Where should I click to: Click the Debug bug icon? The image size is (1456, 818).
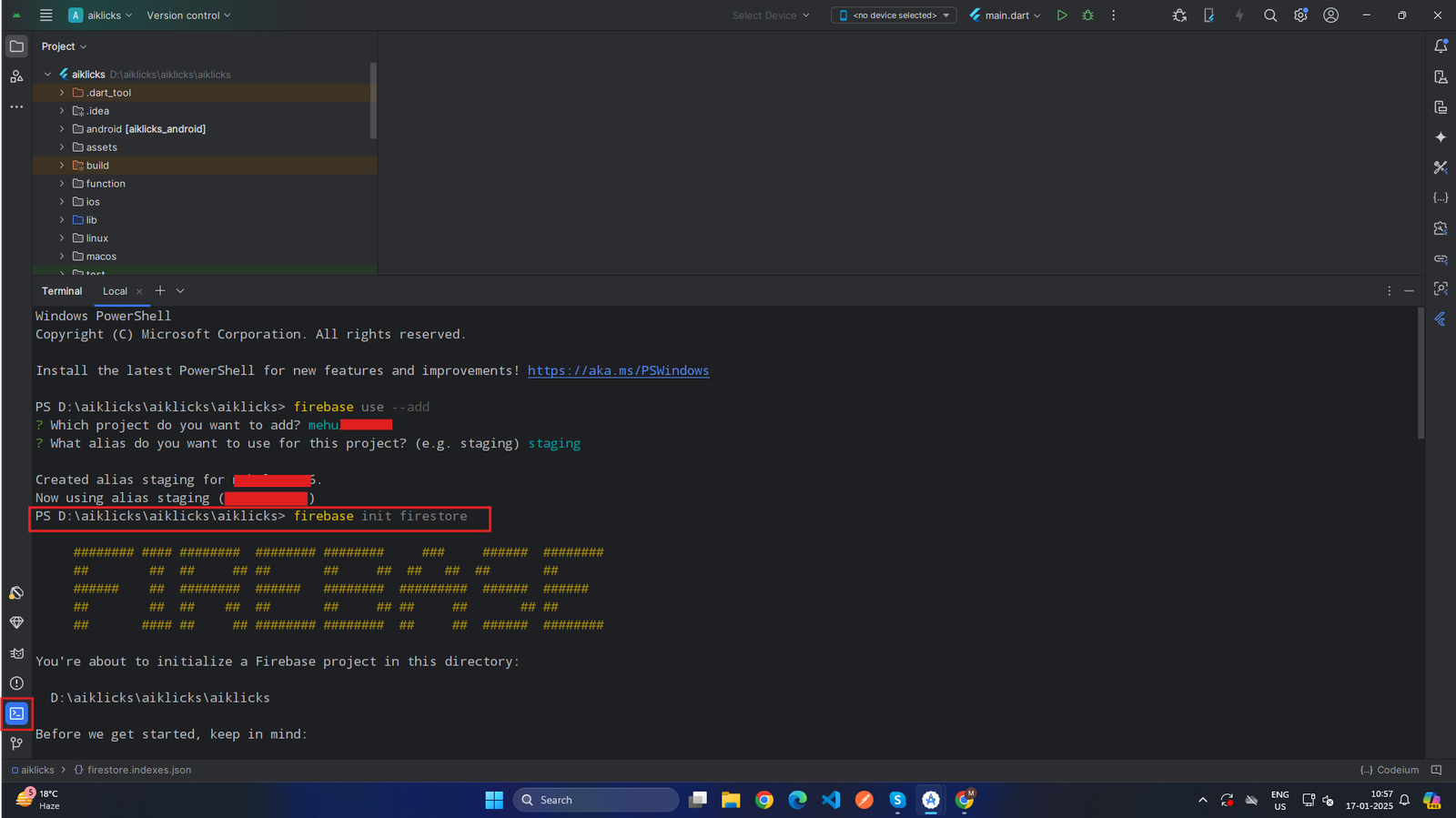click(1087, 15)
